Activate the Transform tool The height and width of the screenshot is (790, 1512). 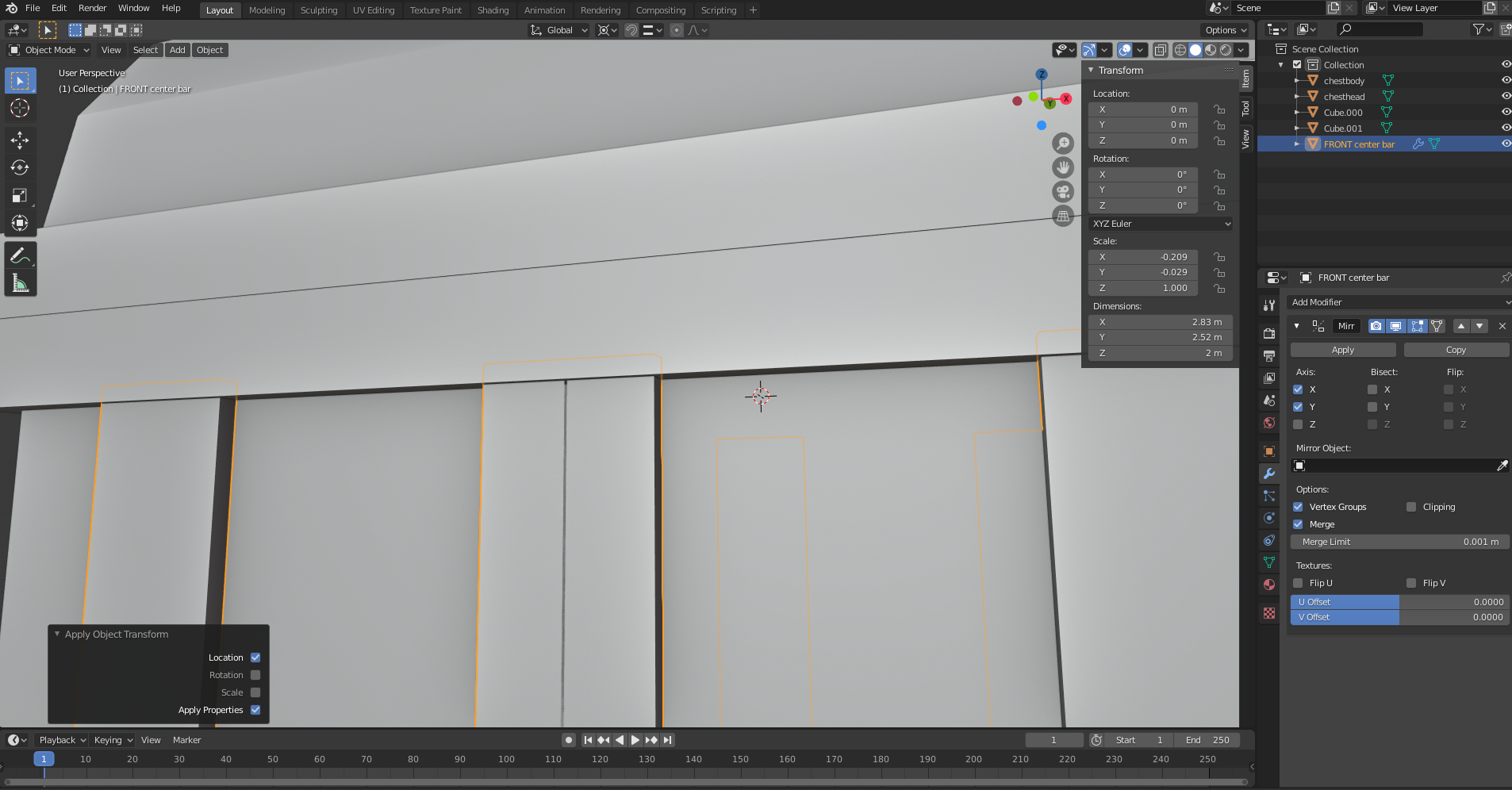coord(20,224)
